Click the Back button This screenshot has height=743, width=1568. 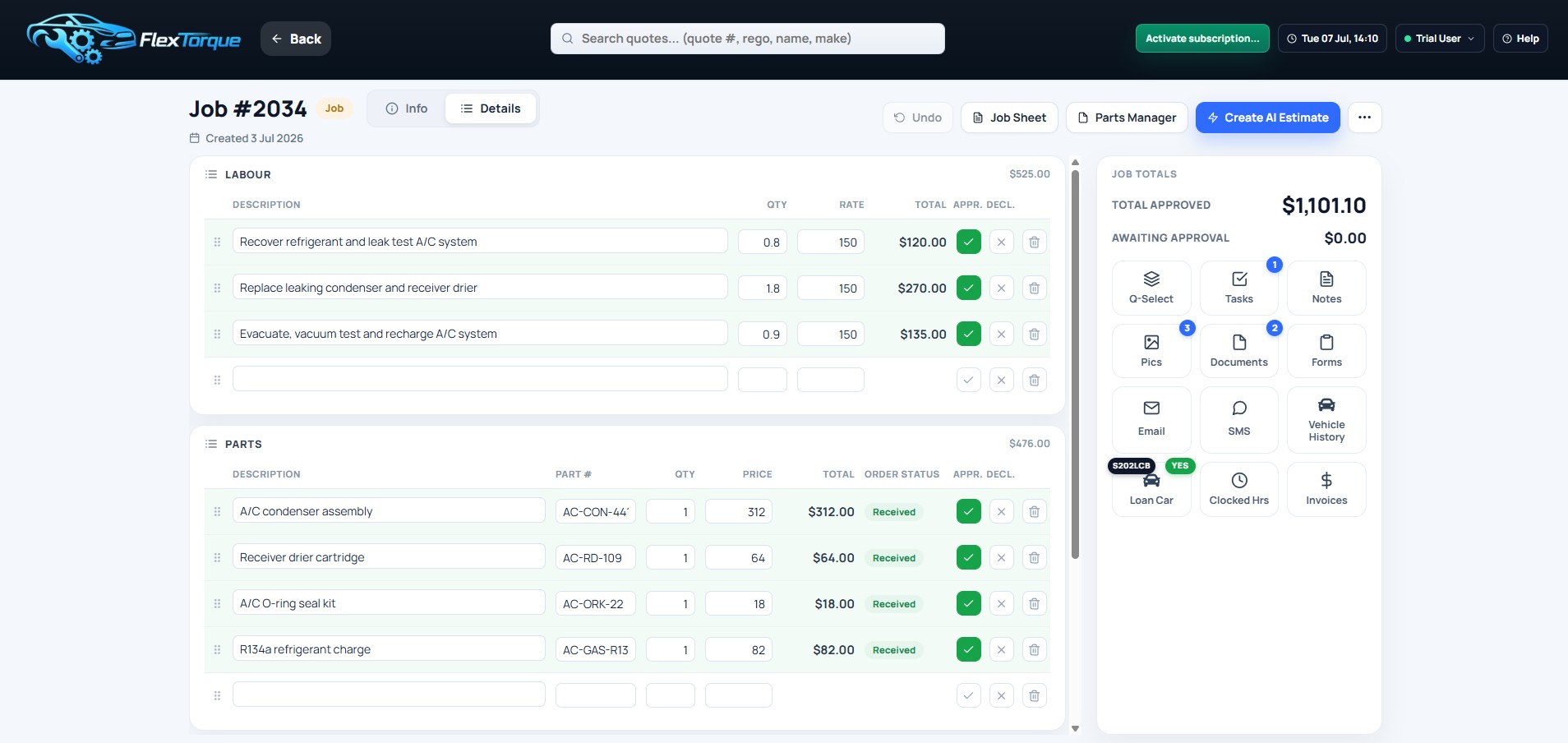296,39
